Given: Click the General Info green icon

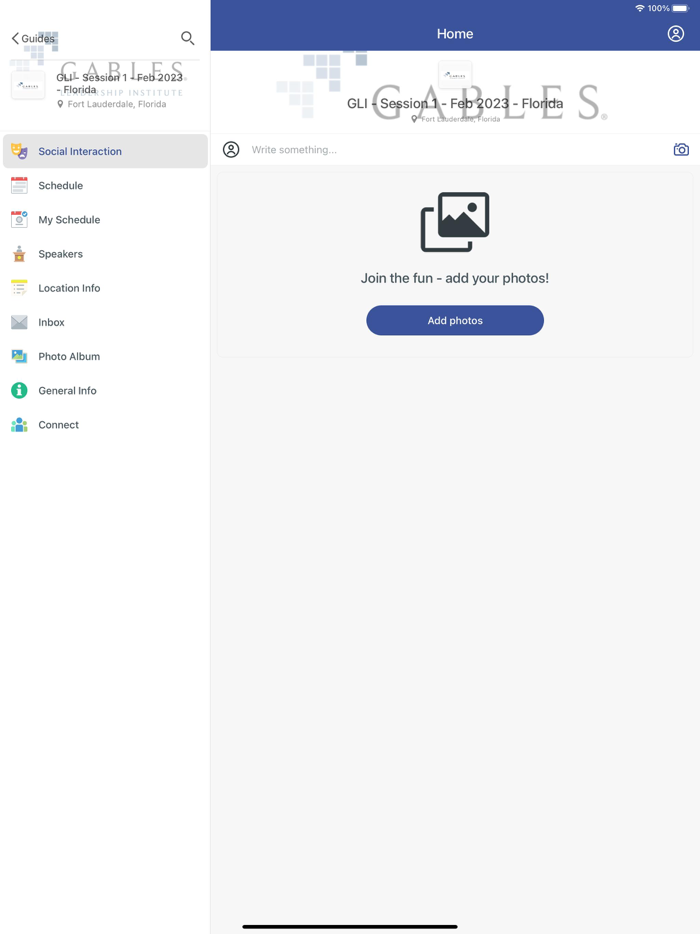Looking at the screenshot, I should (x=19, y=390).
